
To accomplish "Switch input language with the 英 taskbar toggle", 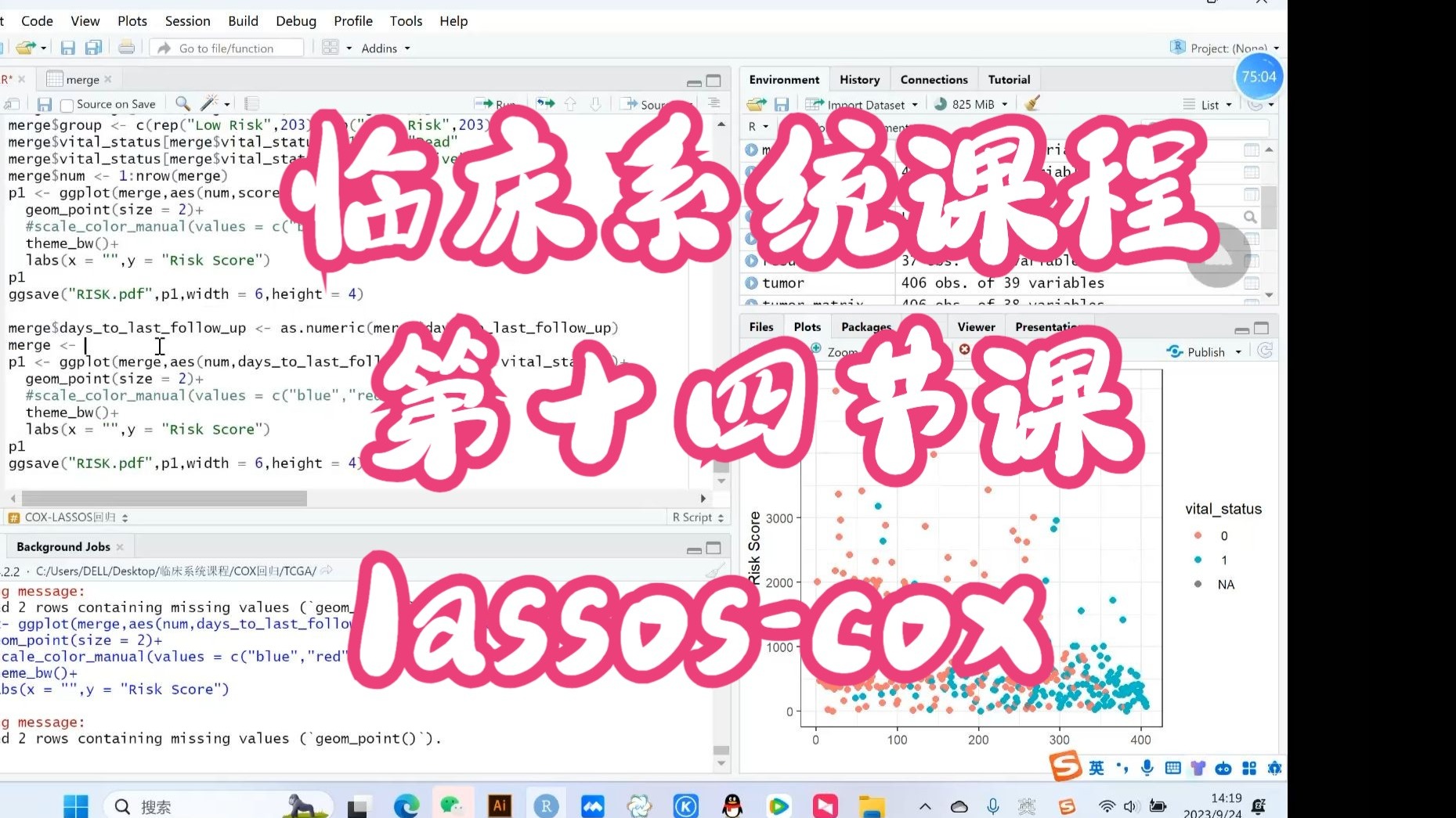I will tap(1096, 768).
